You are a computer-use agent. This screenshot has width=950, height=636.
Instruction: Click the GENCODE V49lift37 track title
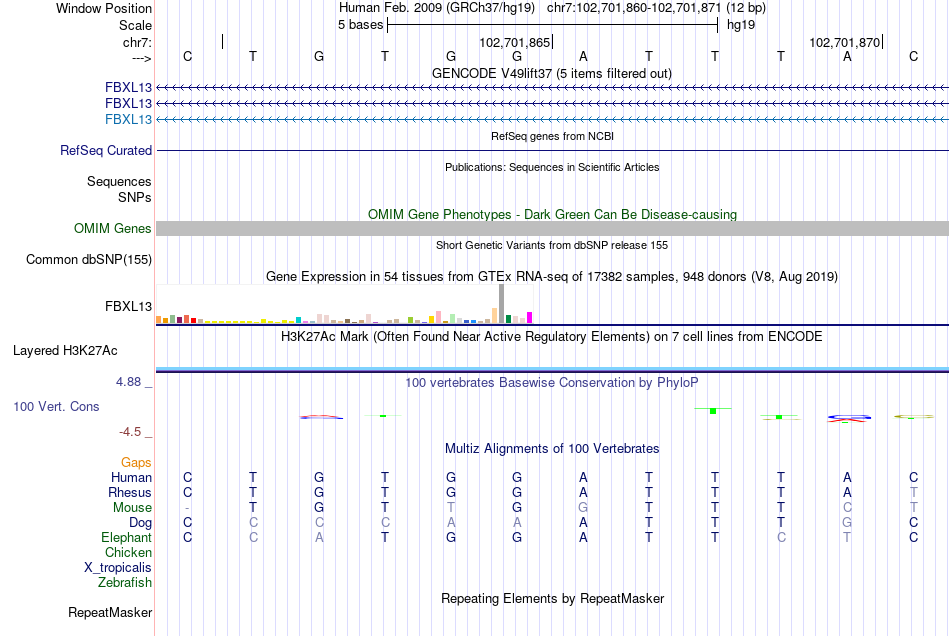click(551, 73)
